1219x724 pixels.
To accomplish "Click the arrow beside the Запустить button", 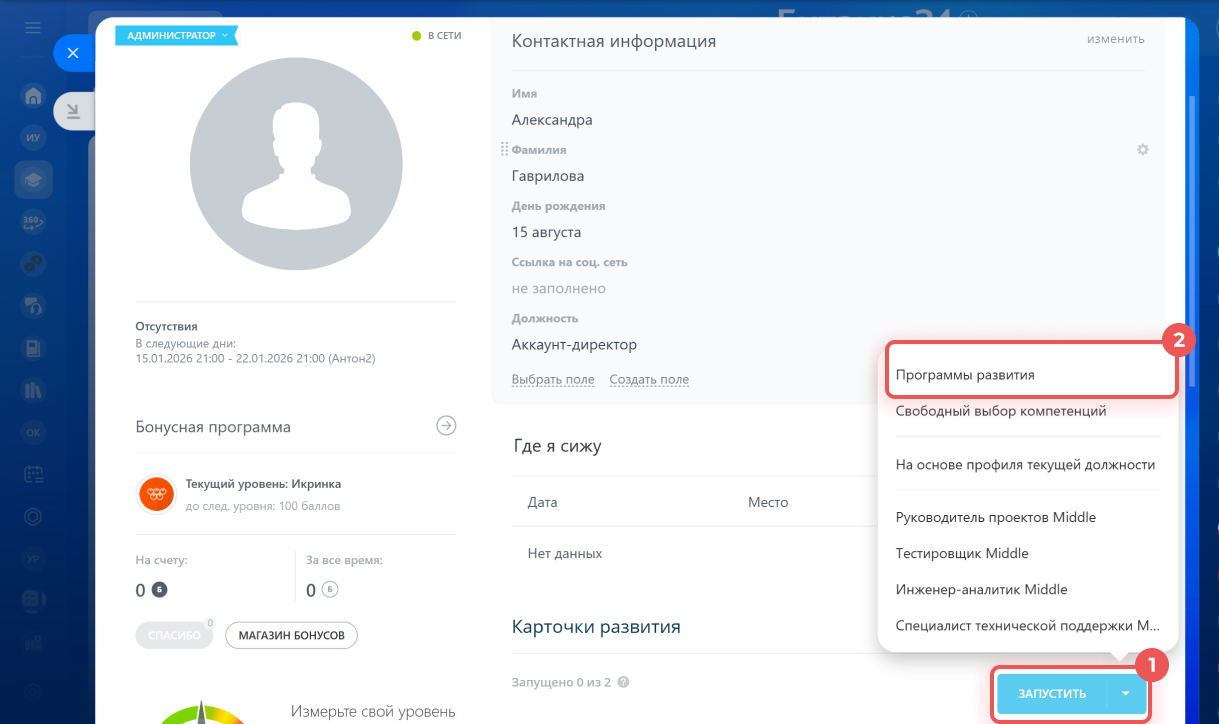I will click(1126, 694).
